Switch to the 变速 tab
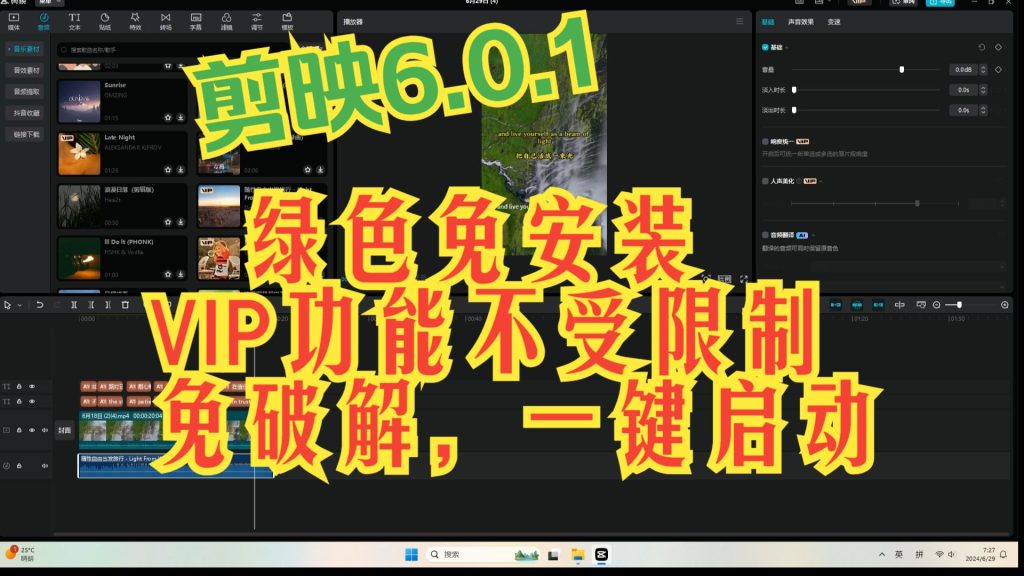1024x576 pixels. click(833, 22)
